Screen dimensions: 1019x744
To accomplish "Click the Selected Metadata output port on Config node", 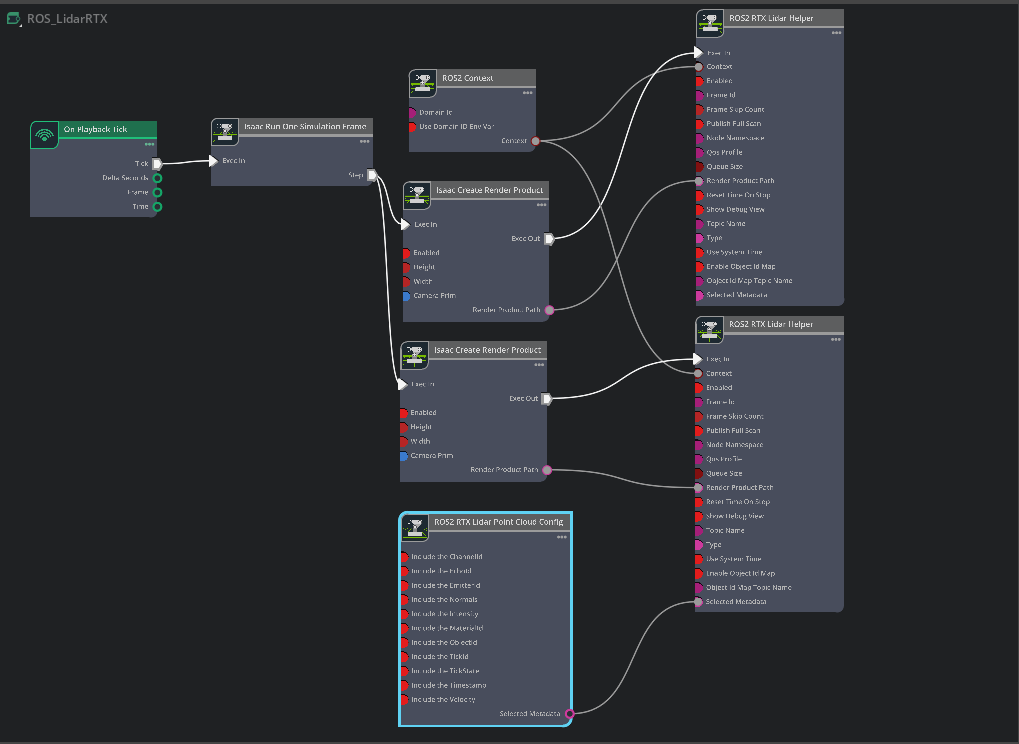I will point(570,714).
